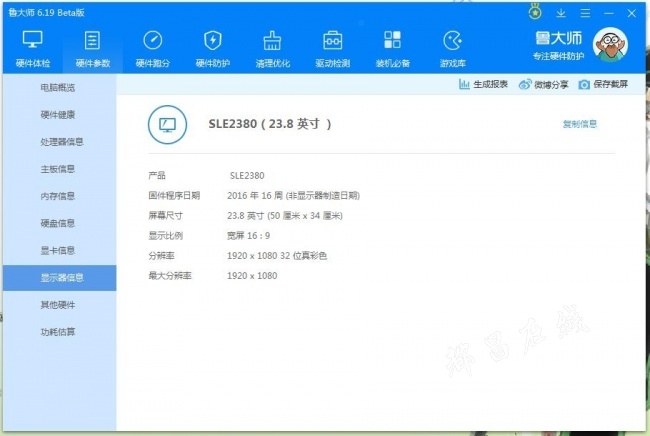
Task: Select 其他硬件 in the sidebar
Action: pyautogui.click(x=58, y=305)
